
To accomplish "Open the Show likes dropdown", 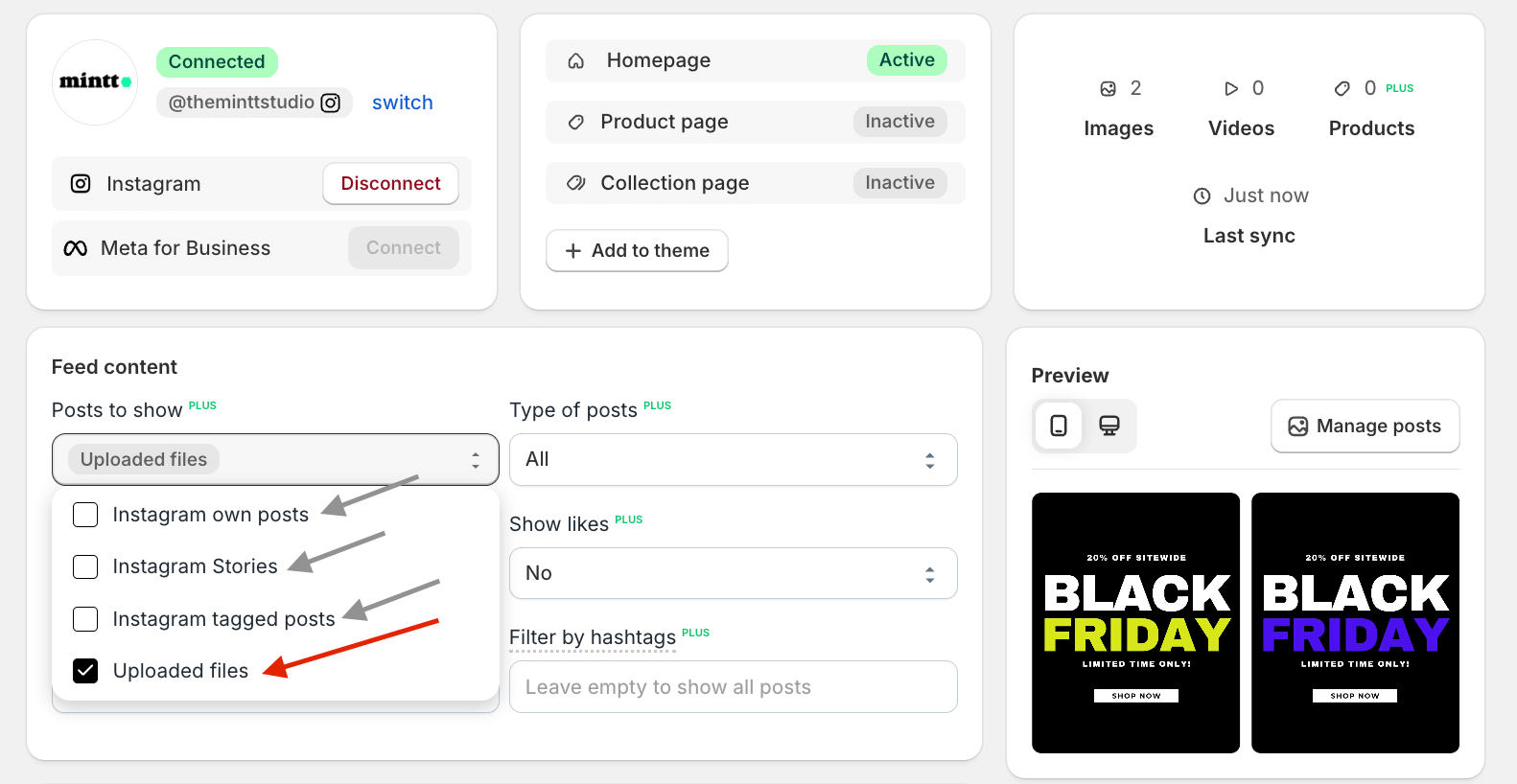I will pos(733,573).
